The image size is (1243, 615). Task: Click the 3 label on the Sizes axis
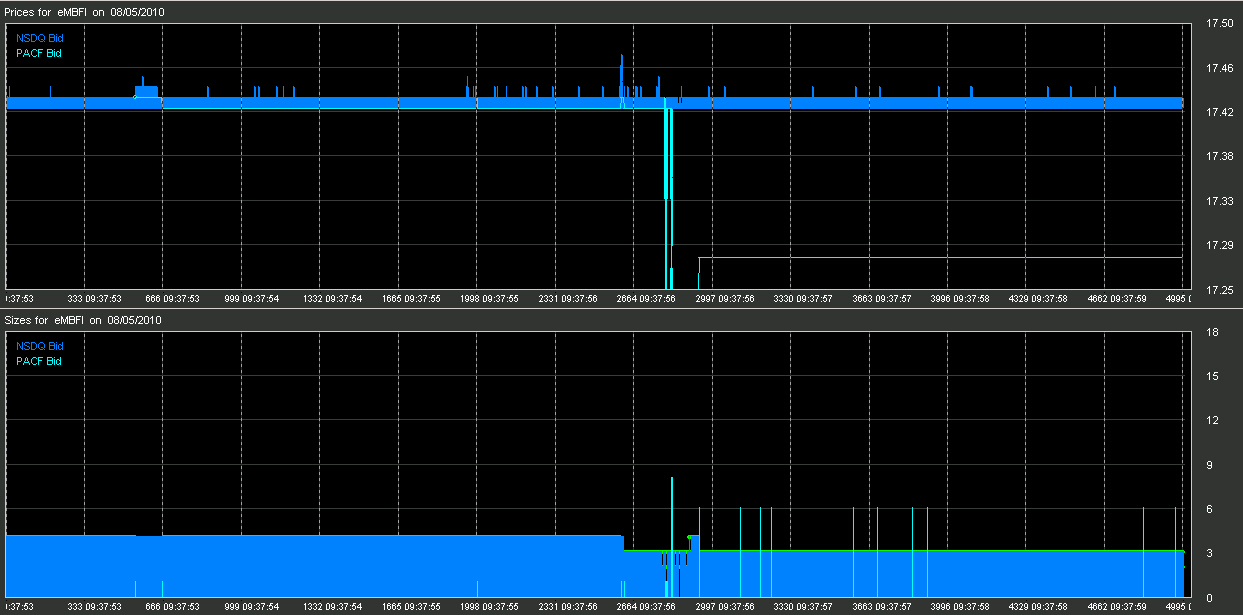1209,553
